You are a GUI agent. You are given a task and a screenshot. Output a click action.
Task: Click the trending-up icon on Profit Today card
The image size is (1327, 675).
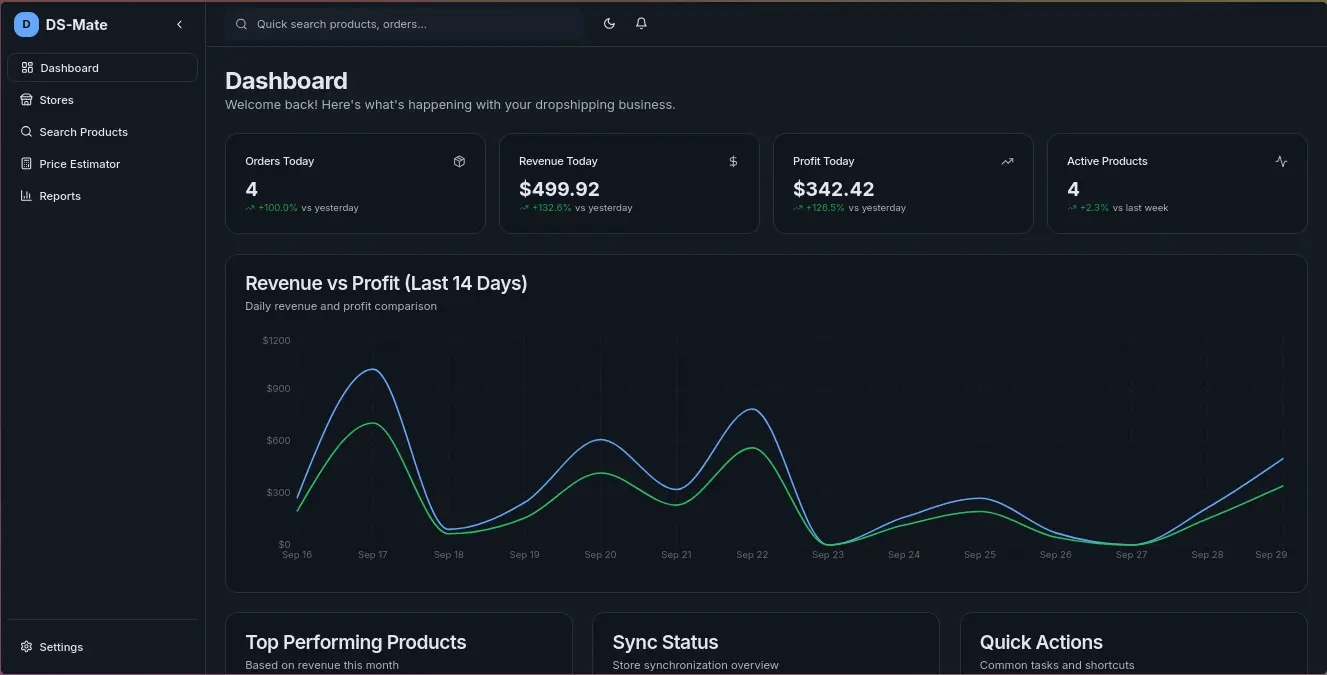pos(1007,161)
